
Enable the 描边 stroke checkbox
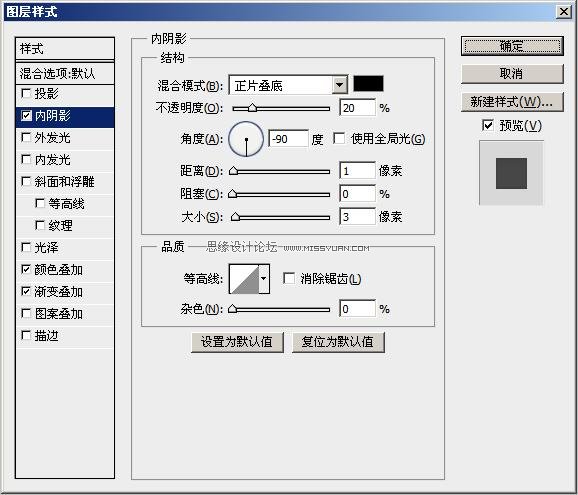click(x=26, y=335)
